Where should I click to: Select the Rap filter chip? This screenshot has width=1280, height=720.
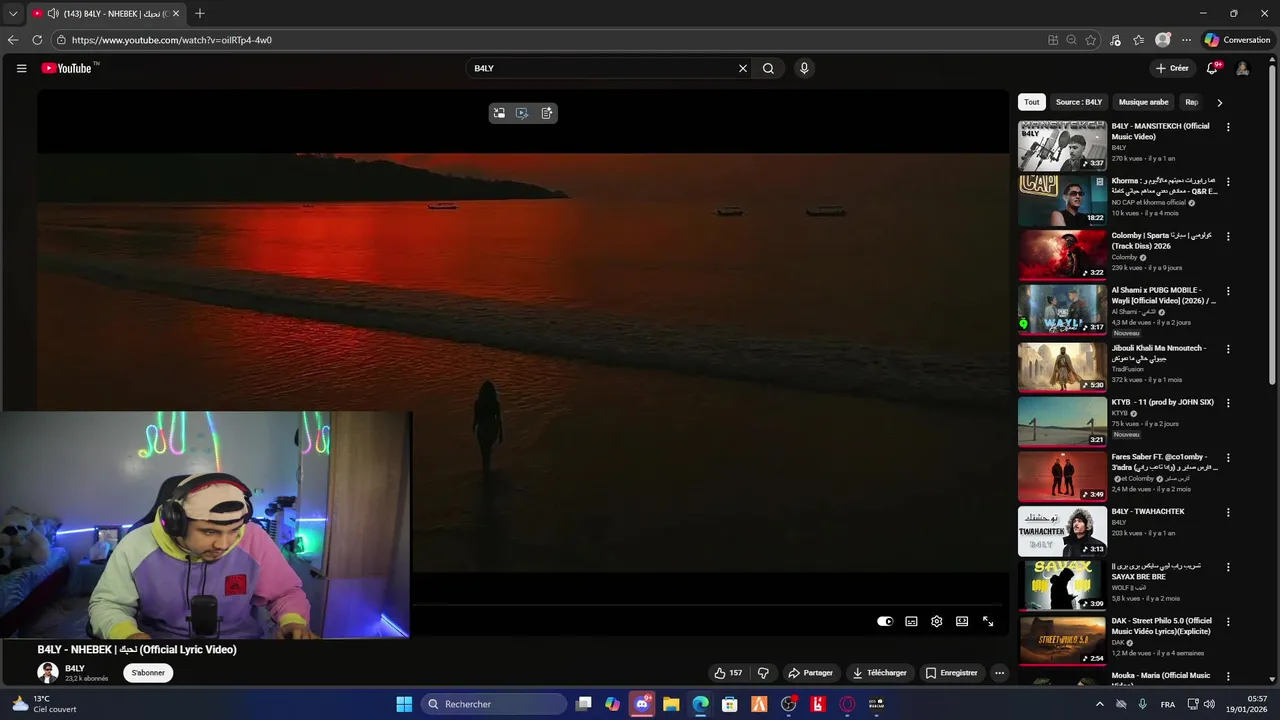pos(1190,102)
